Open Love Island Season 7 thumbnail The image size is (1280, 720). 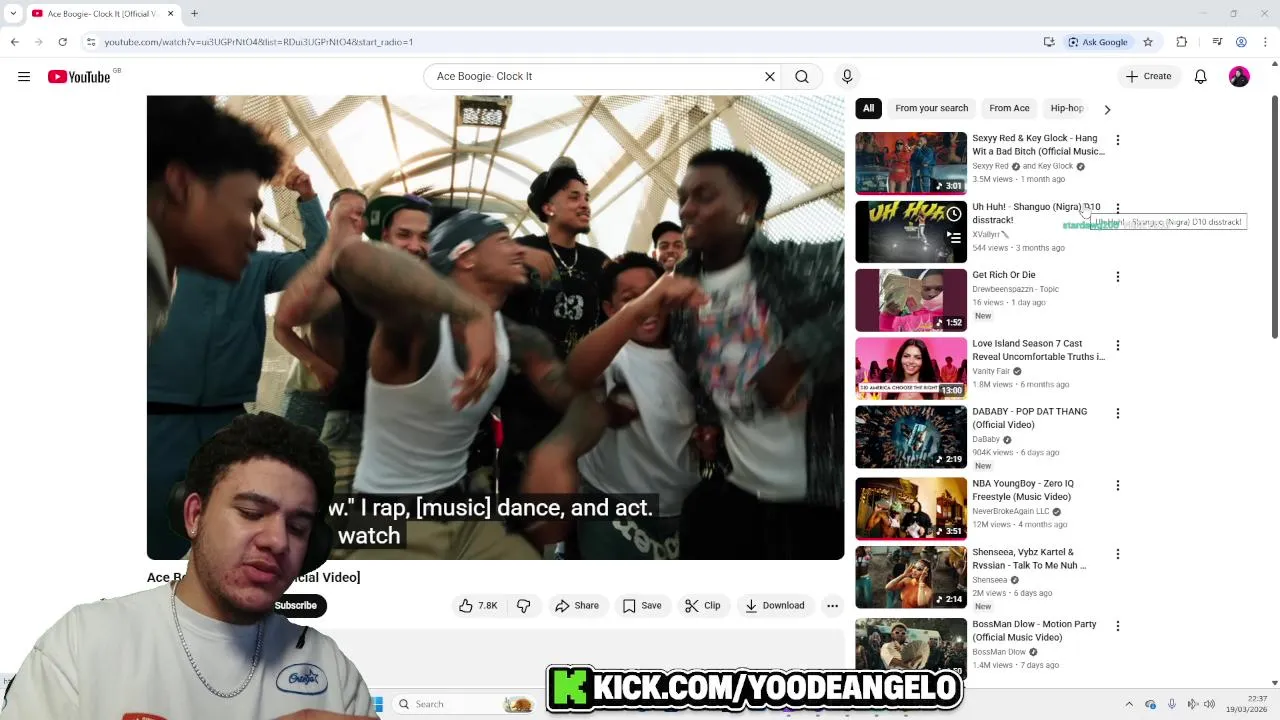[911, 368]
